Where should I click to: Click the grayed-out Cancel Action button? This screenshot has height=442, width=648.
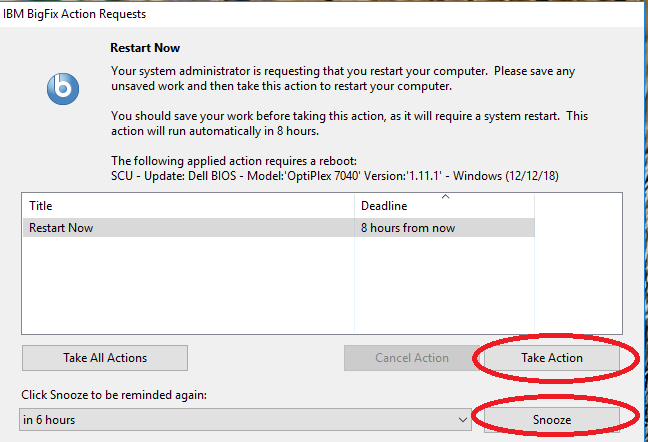pos(411,358)
